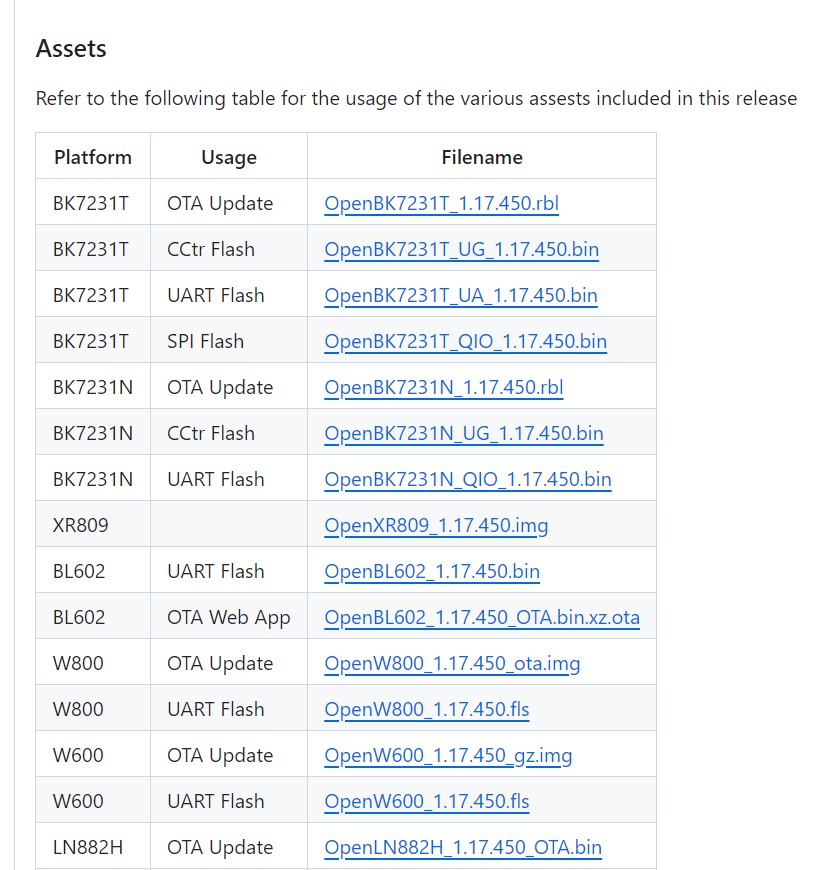Download OpenBL602_1.17.450.bin UART file
The image size is (836, 870).
[432, 572]
